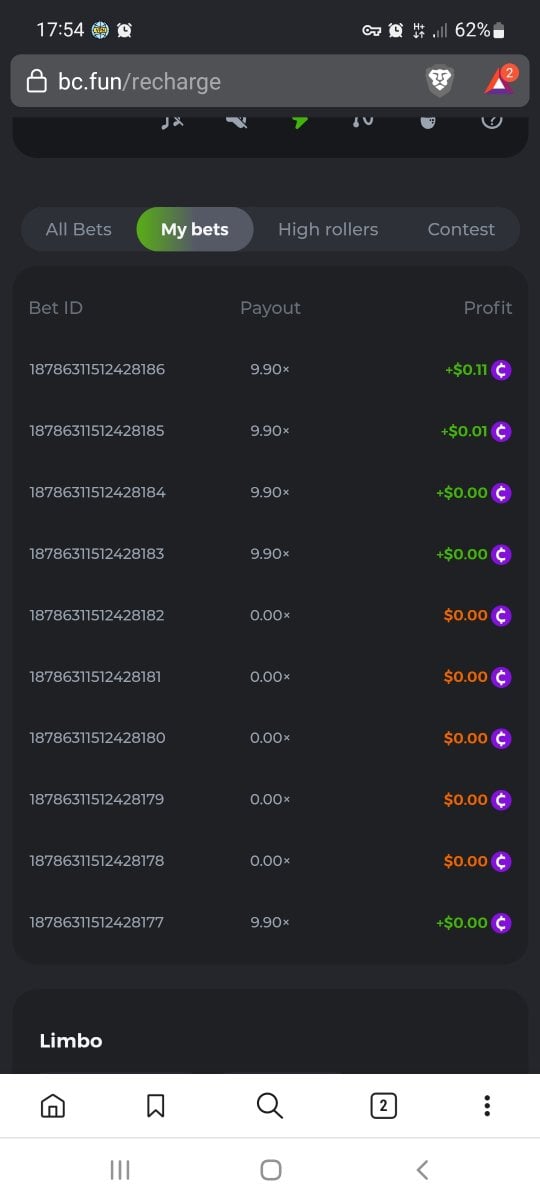This screenshot has height=1200, width=540.
Task: Open the bookmark icon in bottom bar
Action: [156, 1105]
